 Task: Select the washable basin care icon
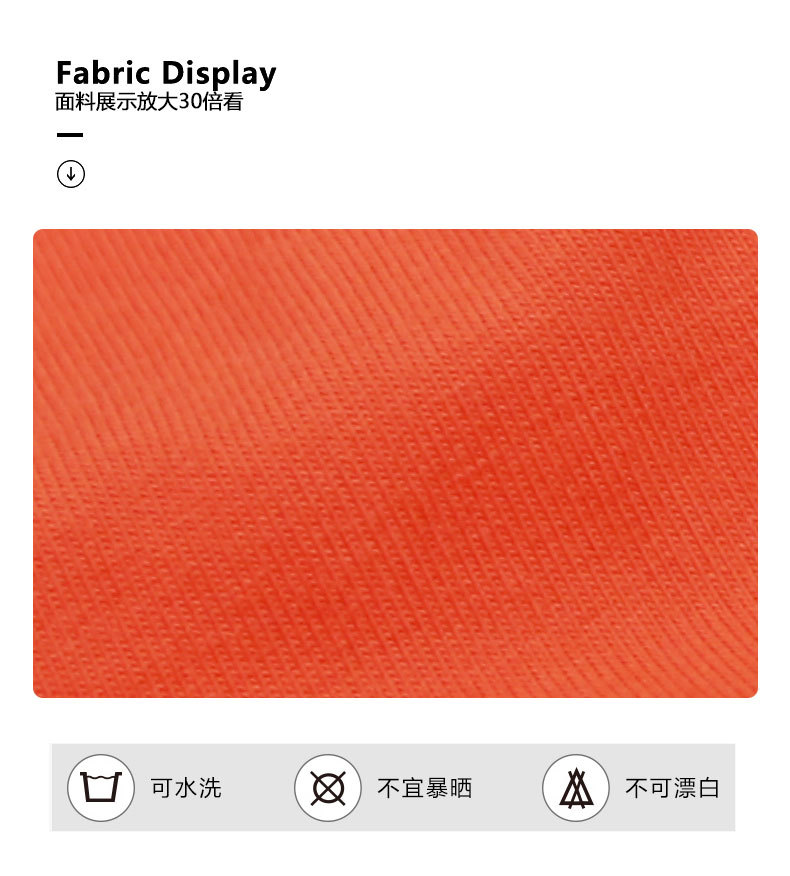click(101, 788)
